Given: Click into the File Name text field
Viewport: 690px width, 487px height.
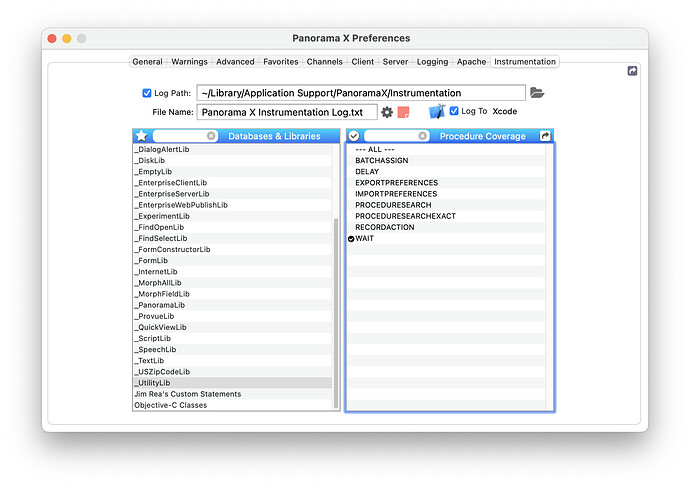Looking at the screenshot, I should [287, 112].
